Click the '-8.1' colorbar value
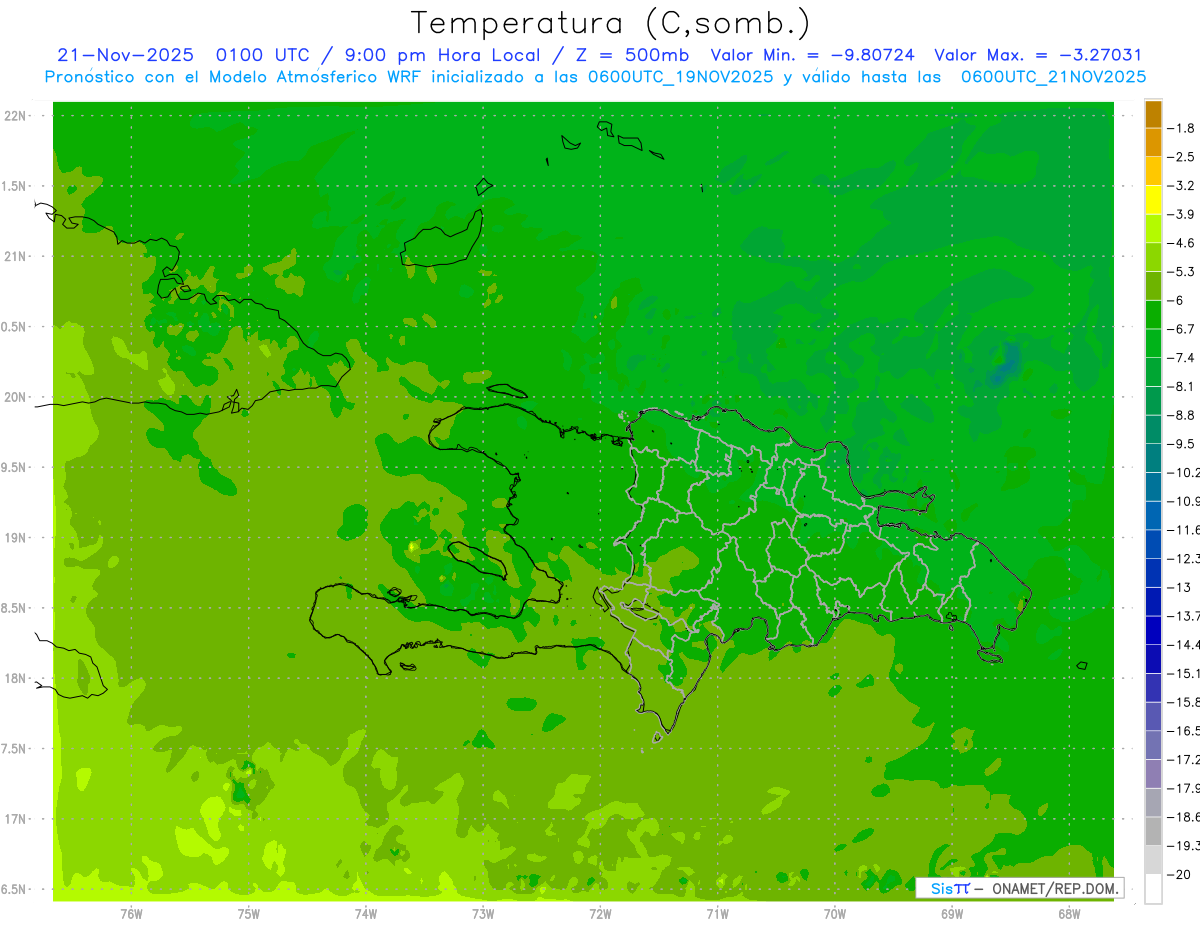Viewport: 1200px width, 927px height. [1183, 386]
